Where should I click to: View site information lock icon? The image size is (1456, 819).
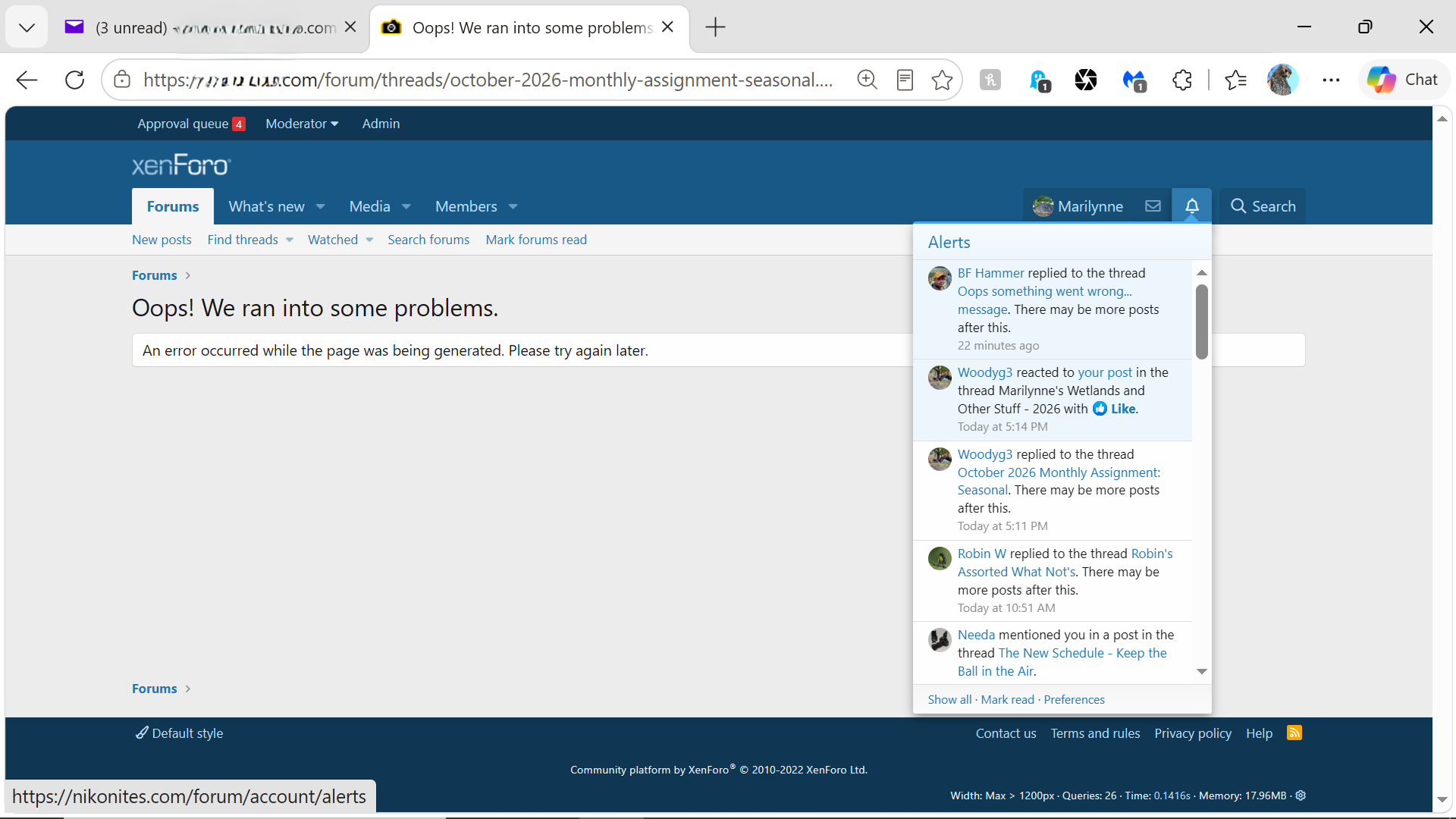pyautogui.click(x=122, y=80)
